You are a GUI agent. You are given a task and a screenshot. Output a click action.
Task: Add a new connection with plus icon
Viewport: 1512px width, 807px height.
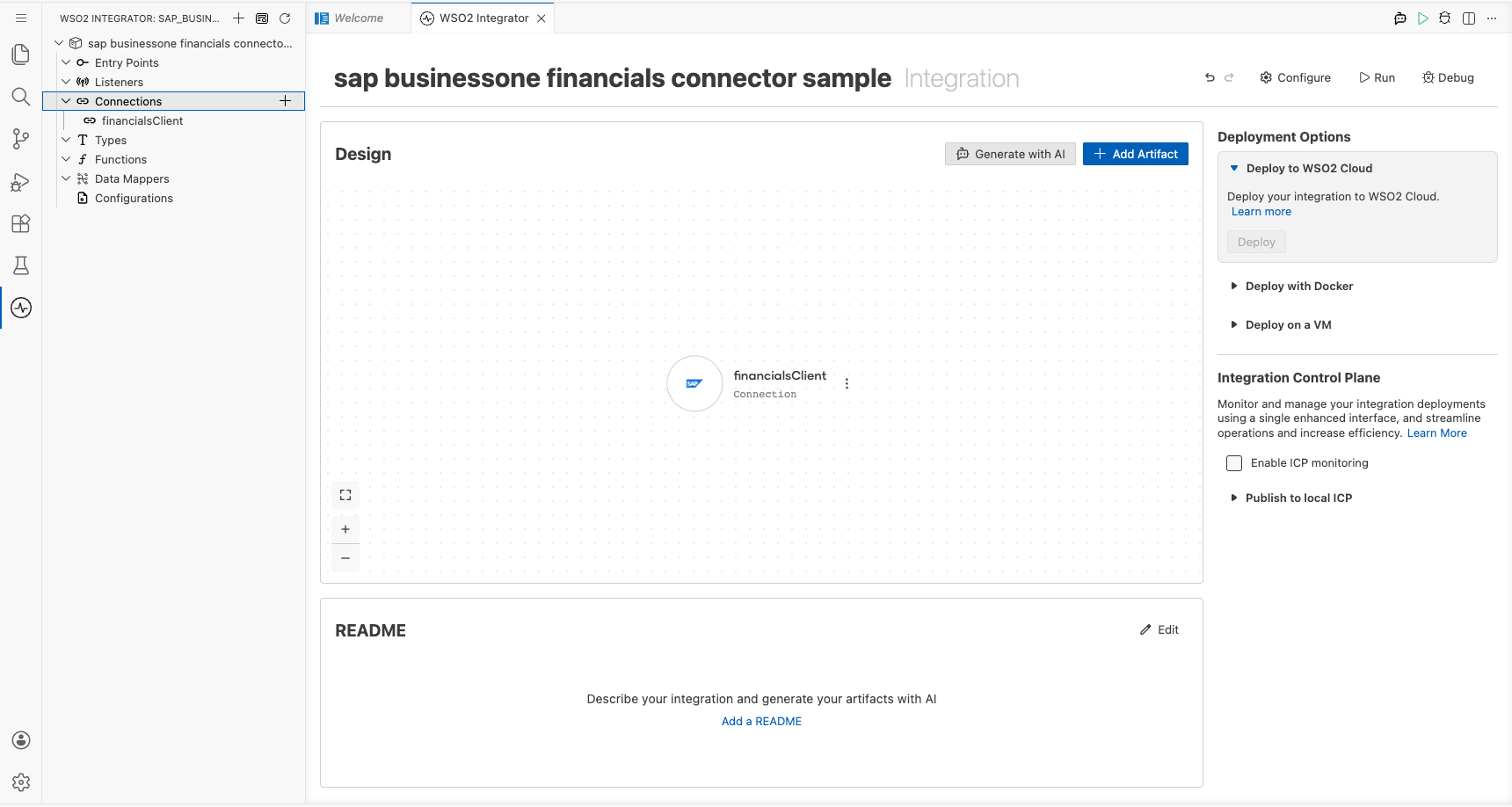[285, 101]
